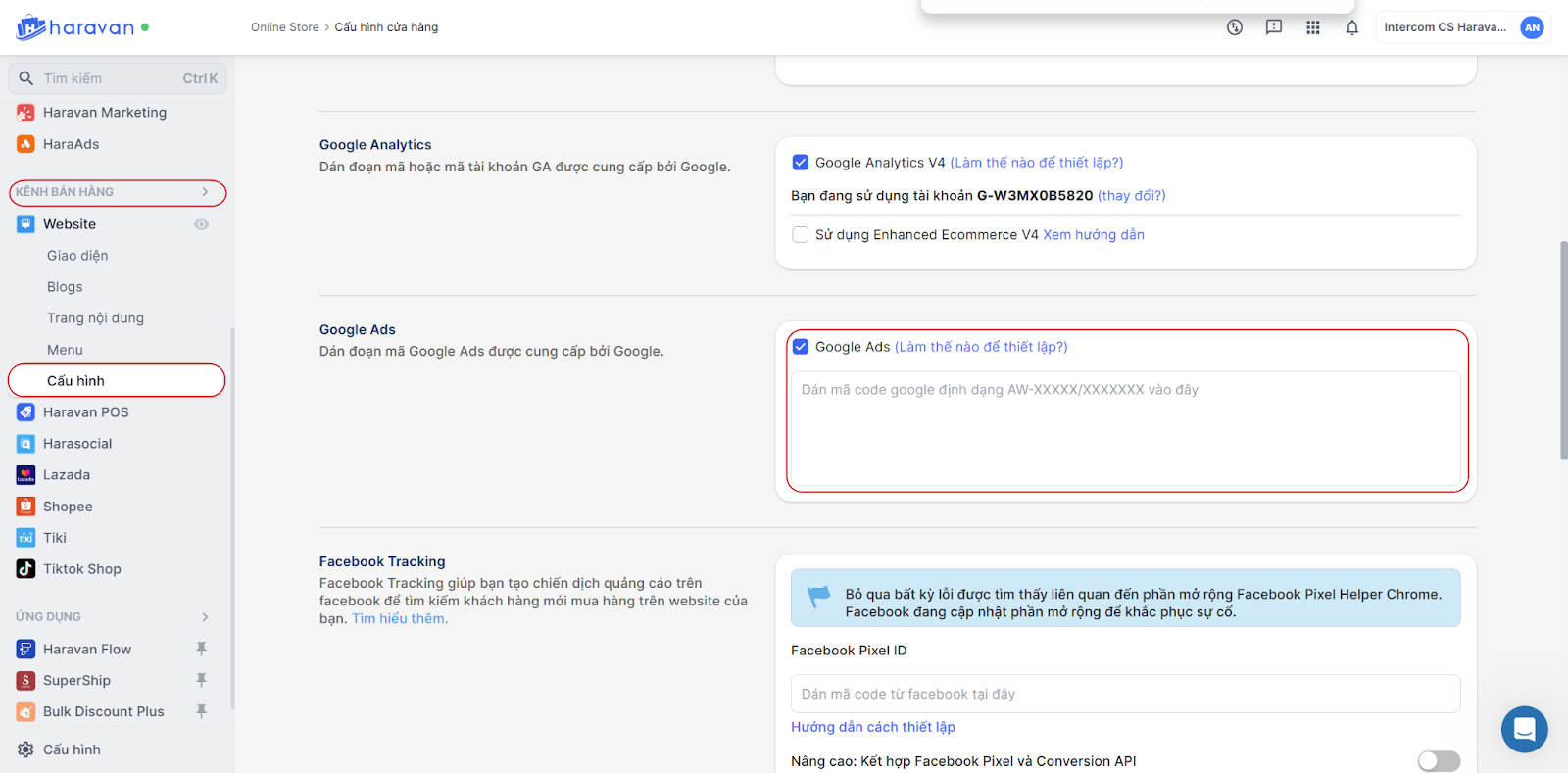
Task: Open the Shopee sales channel
Action: [x=68, y=507]
